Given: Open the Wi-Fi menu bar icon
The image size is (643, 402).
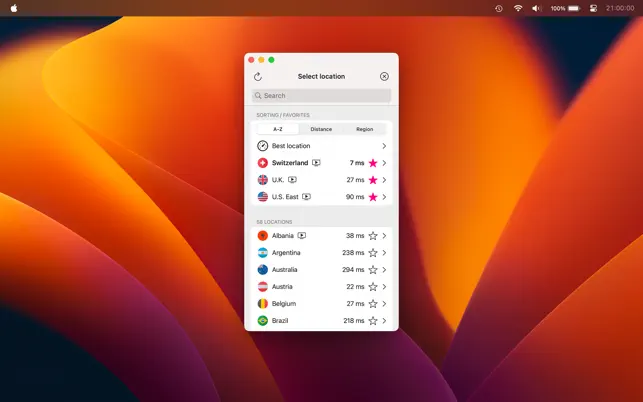Looking at the screenshot, I should [x=518, y=8].
